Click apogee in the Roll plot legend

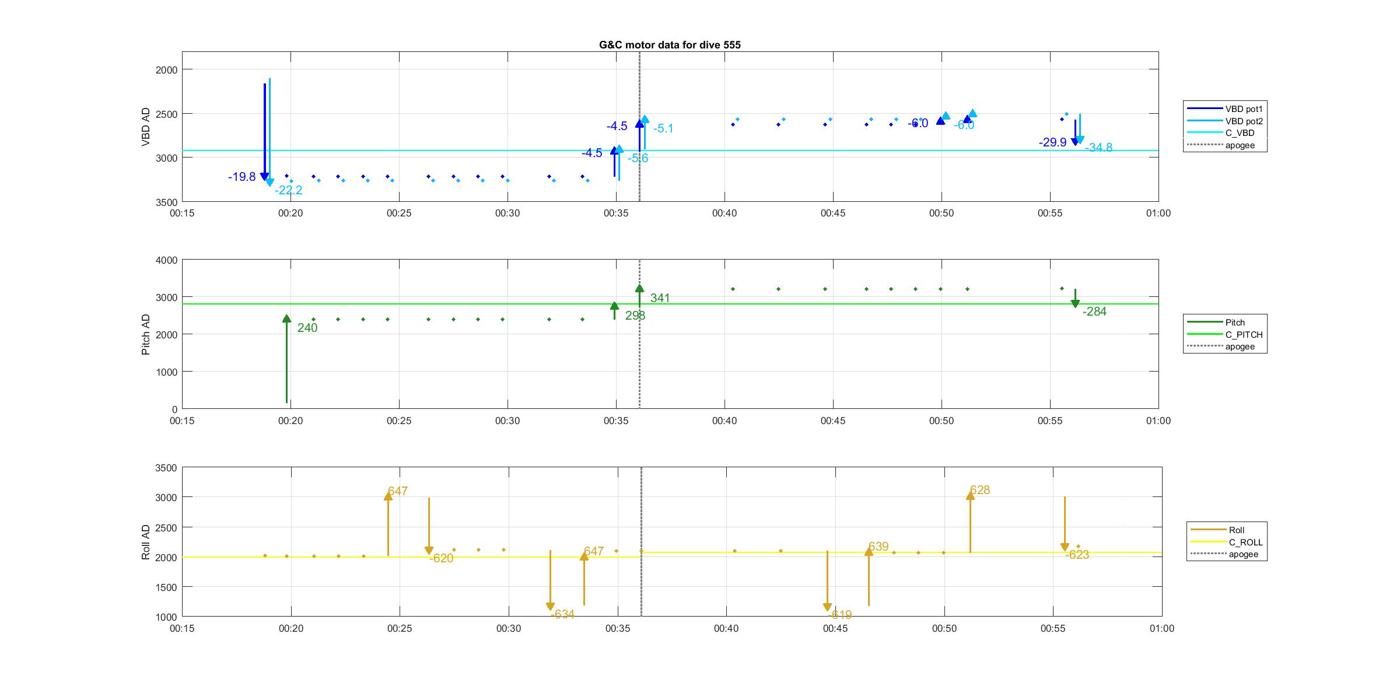click(x=1226, y=554)
